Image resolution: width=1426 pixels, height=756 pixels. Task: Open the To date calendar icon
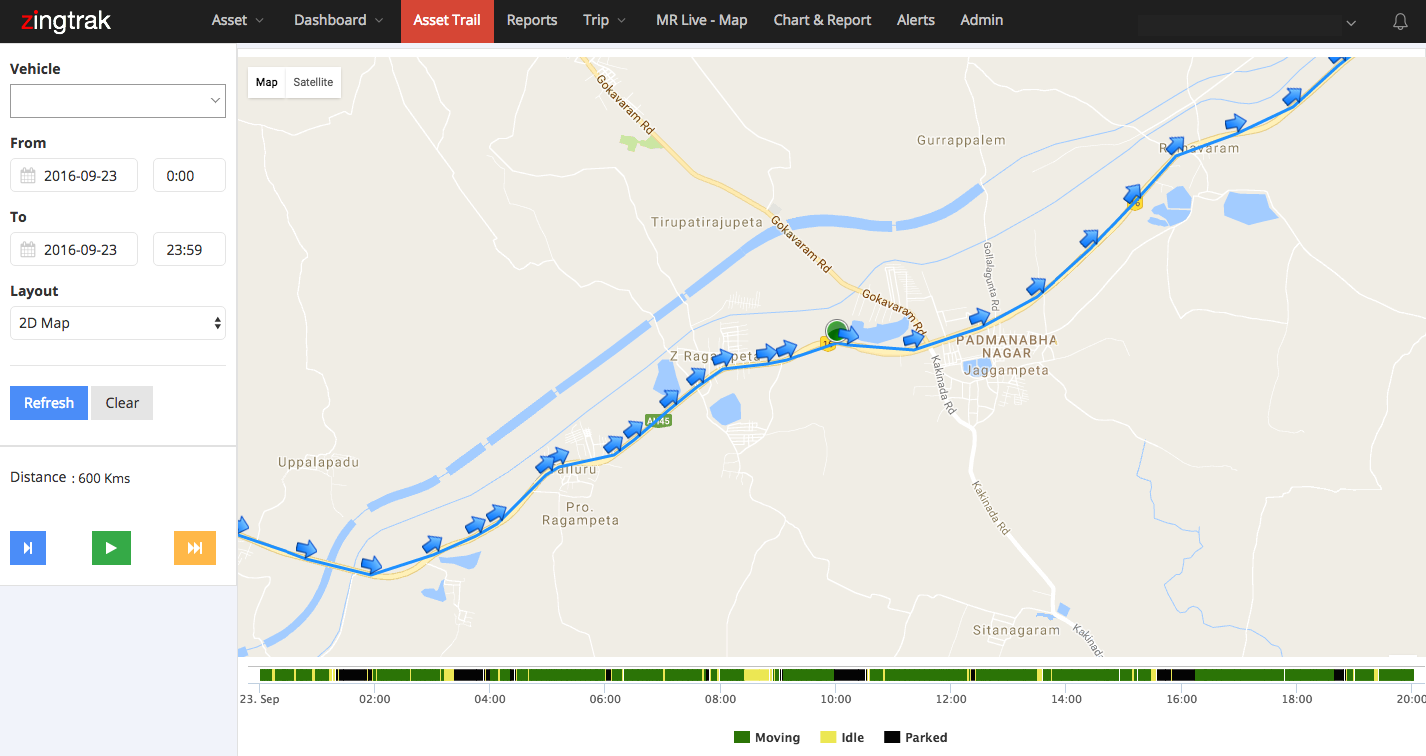[x=28, y=250]
